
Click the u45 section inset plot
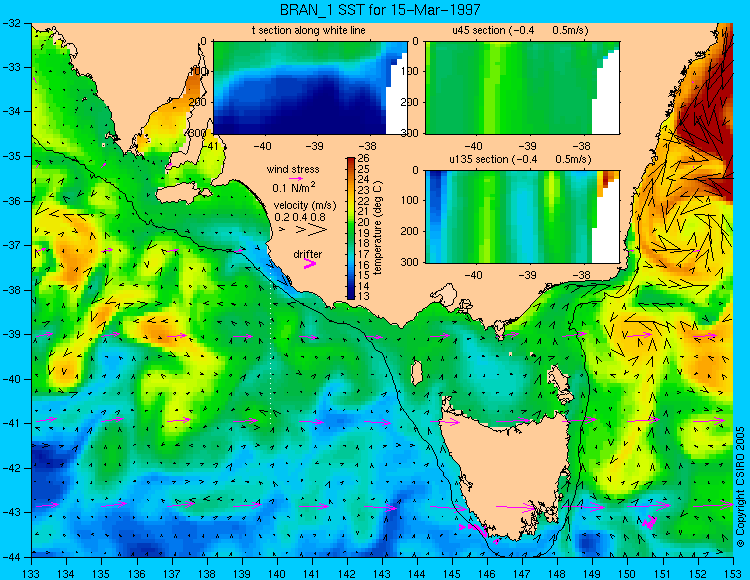tap(522, 88)
